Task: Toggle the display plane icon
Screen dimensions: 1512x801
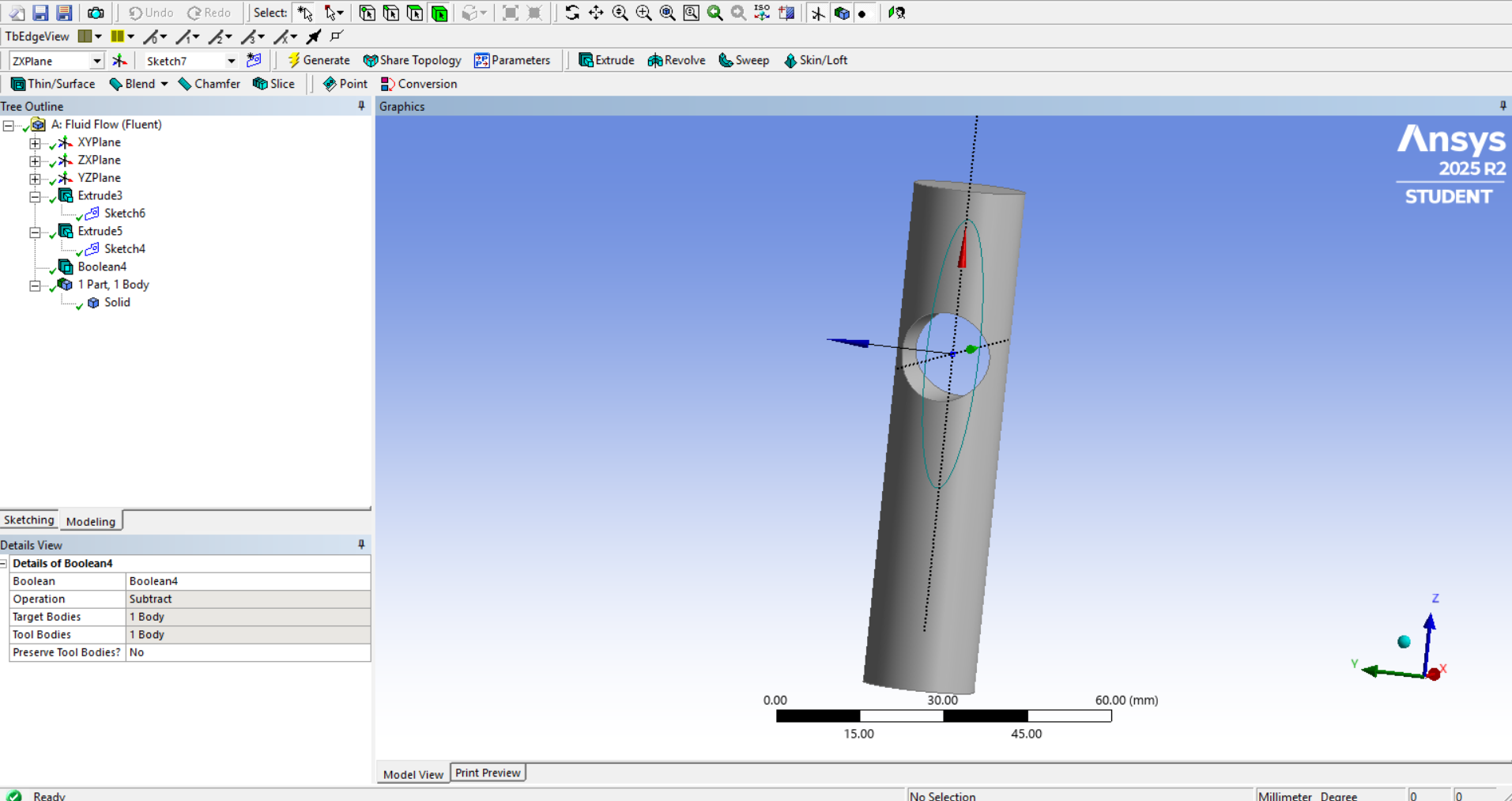Action: (x=818, y=13)
